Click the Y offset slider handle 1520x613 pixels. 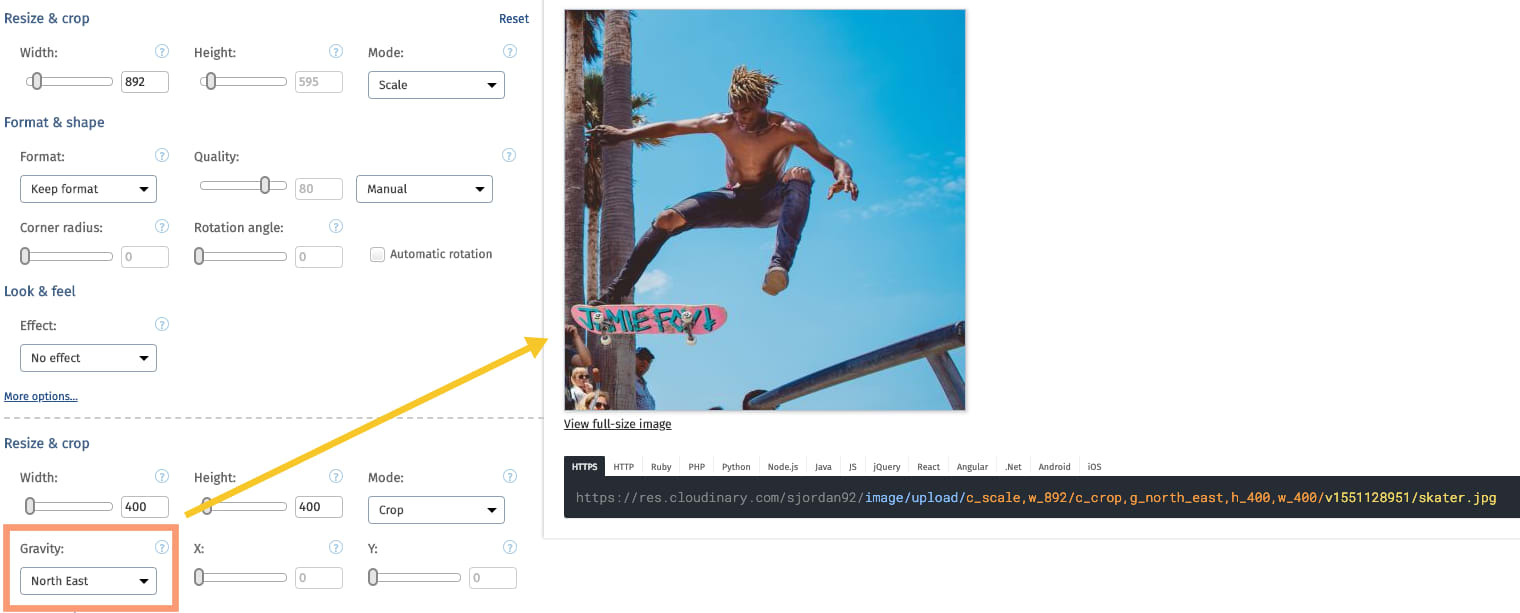[374, 578]
